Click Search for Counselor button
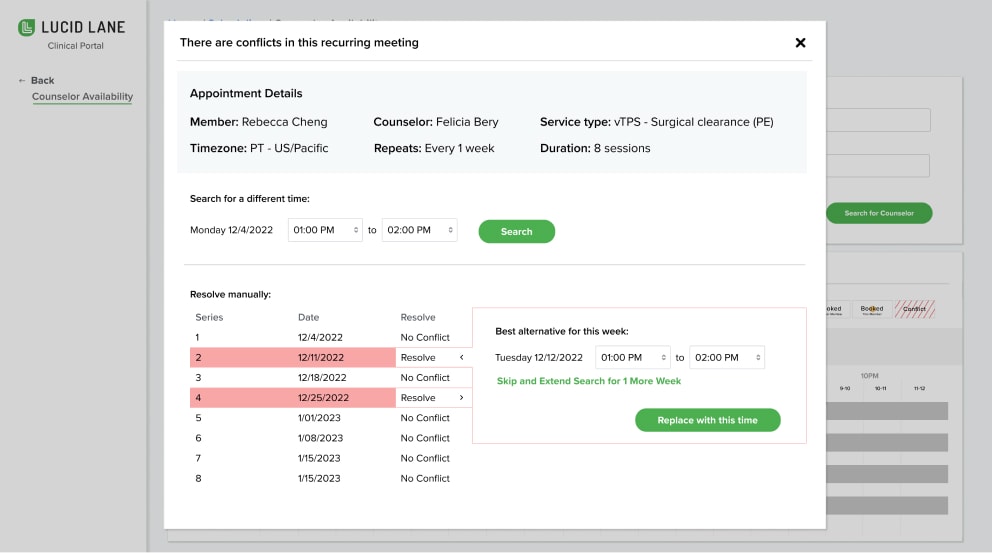 (x=878, y=213)
